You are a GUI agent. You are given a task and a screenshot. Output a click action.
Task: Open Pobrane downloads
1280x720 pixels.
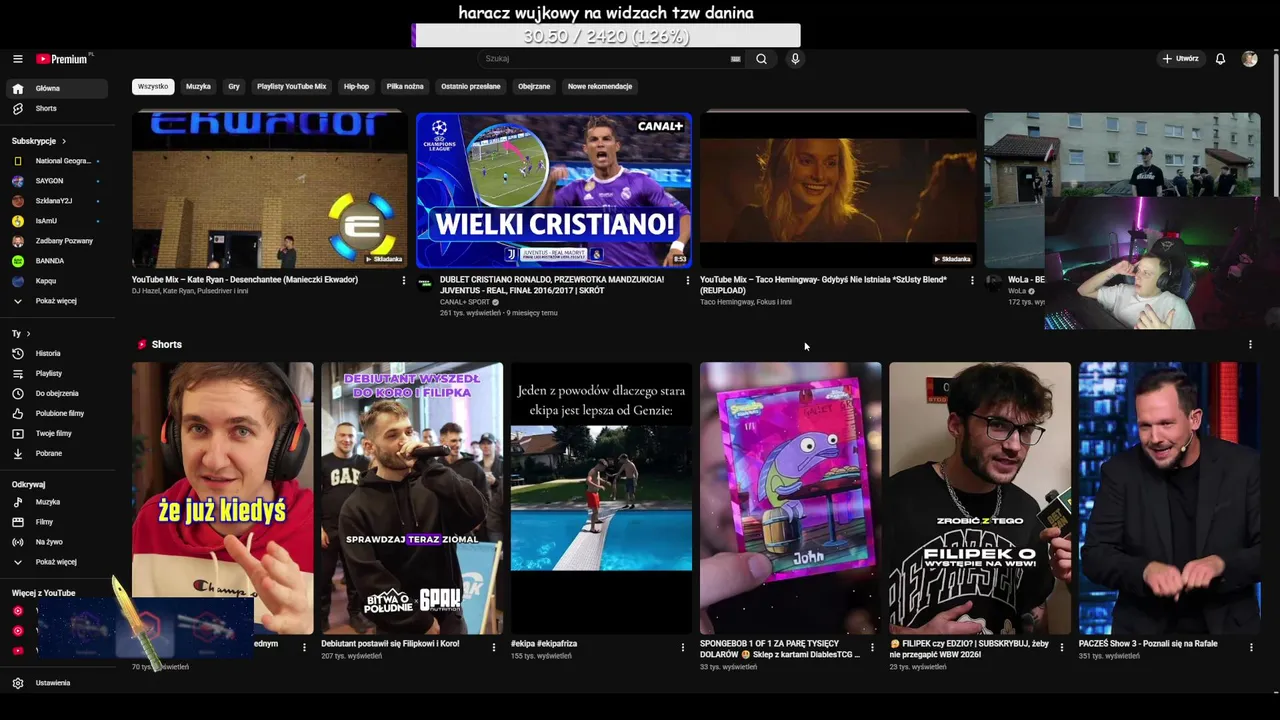[x=56, y=453]
